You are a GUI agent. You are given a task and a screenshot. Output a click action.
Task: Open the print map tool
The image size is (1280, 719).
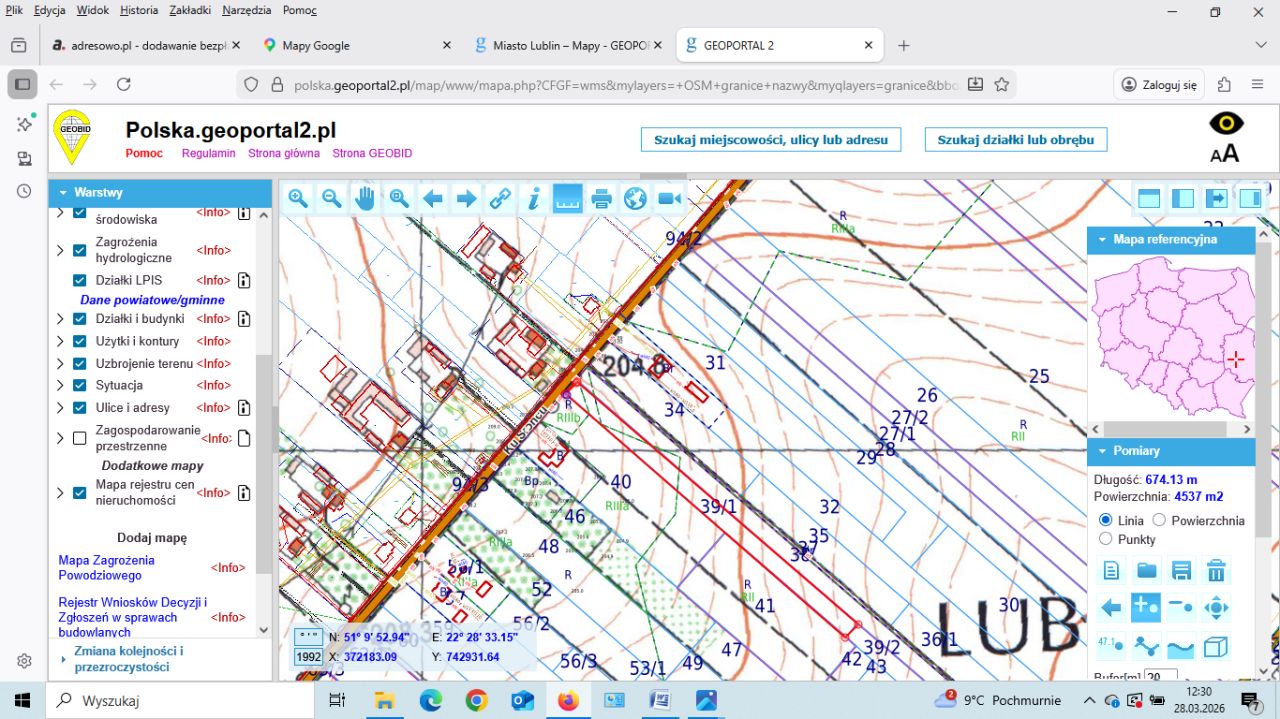[x=601, y=199]
